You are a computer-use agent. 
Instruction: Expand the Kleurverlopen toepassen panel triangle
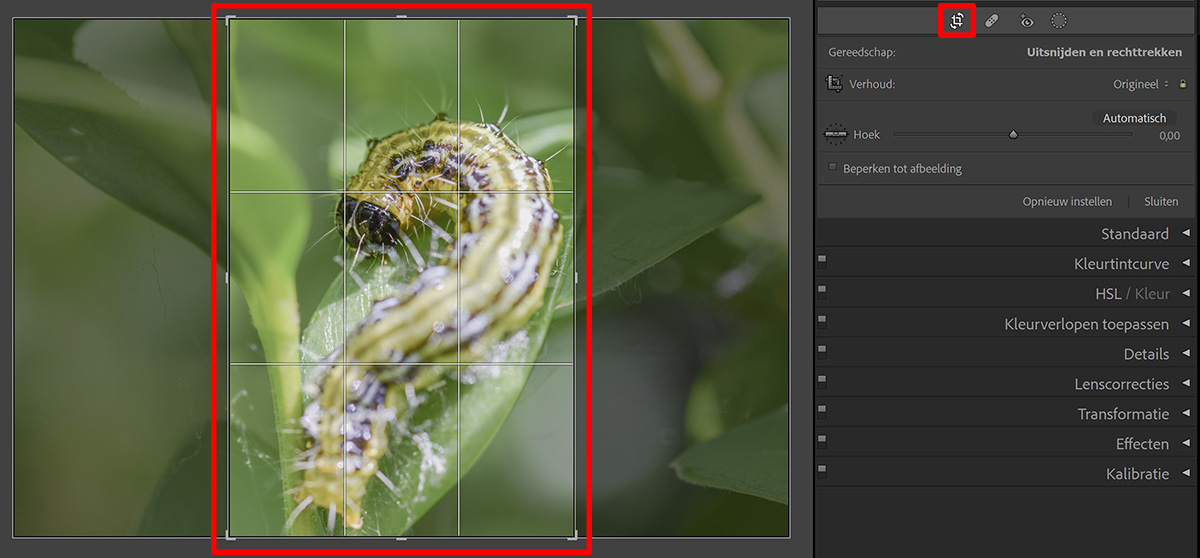pos(1186,323)
